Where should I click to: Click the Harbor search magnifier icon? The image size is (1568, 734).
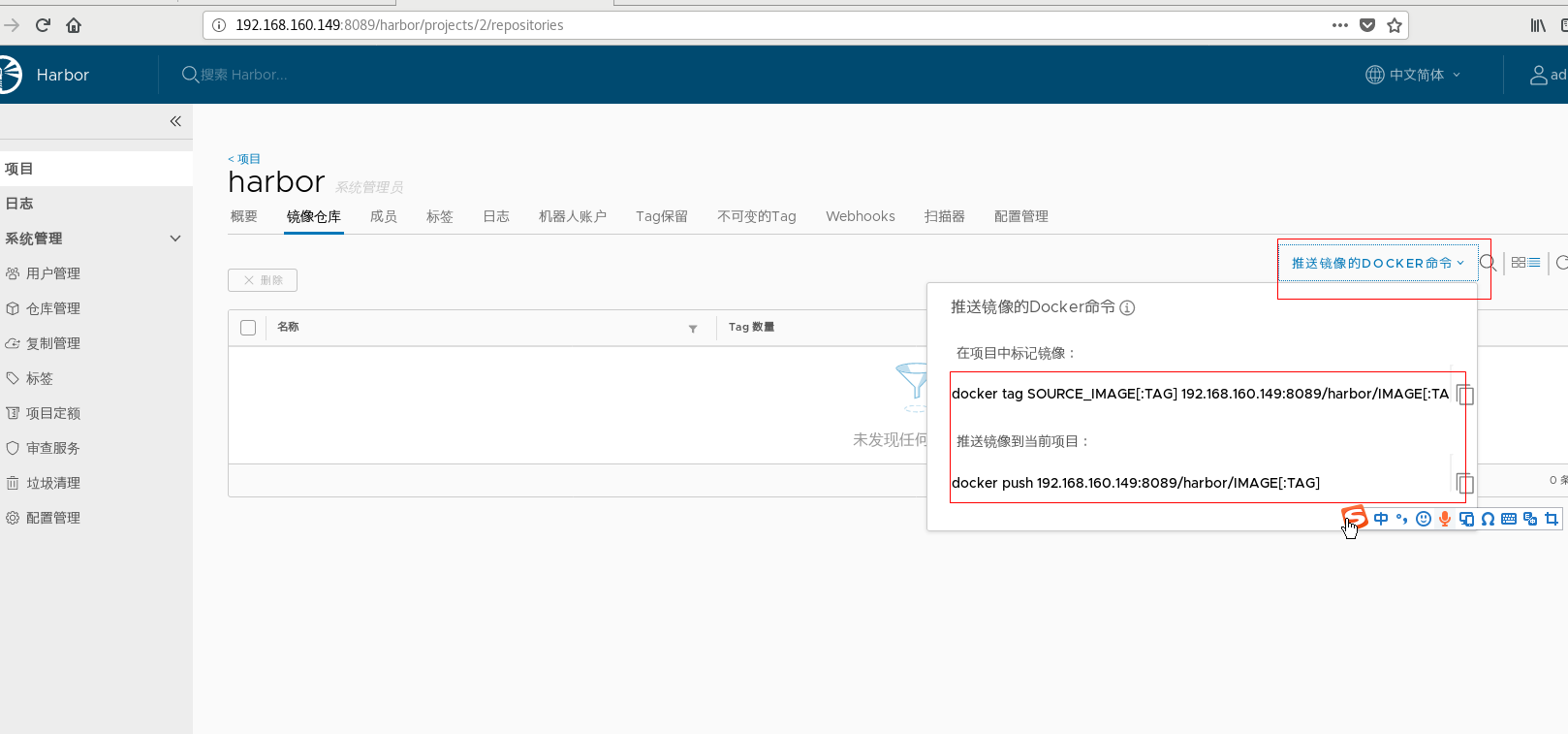point(190,75)
